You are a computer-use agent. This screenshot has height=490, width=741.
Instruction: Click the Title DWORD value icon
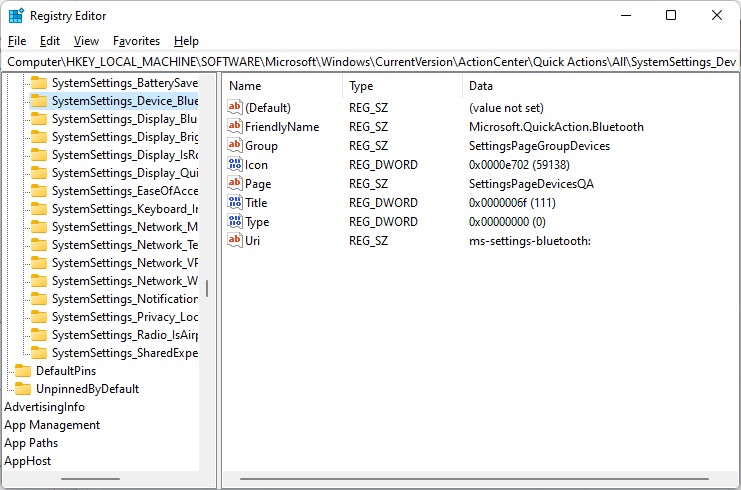pos(235,203)
